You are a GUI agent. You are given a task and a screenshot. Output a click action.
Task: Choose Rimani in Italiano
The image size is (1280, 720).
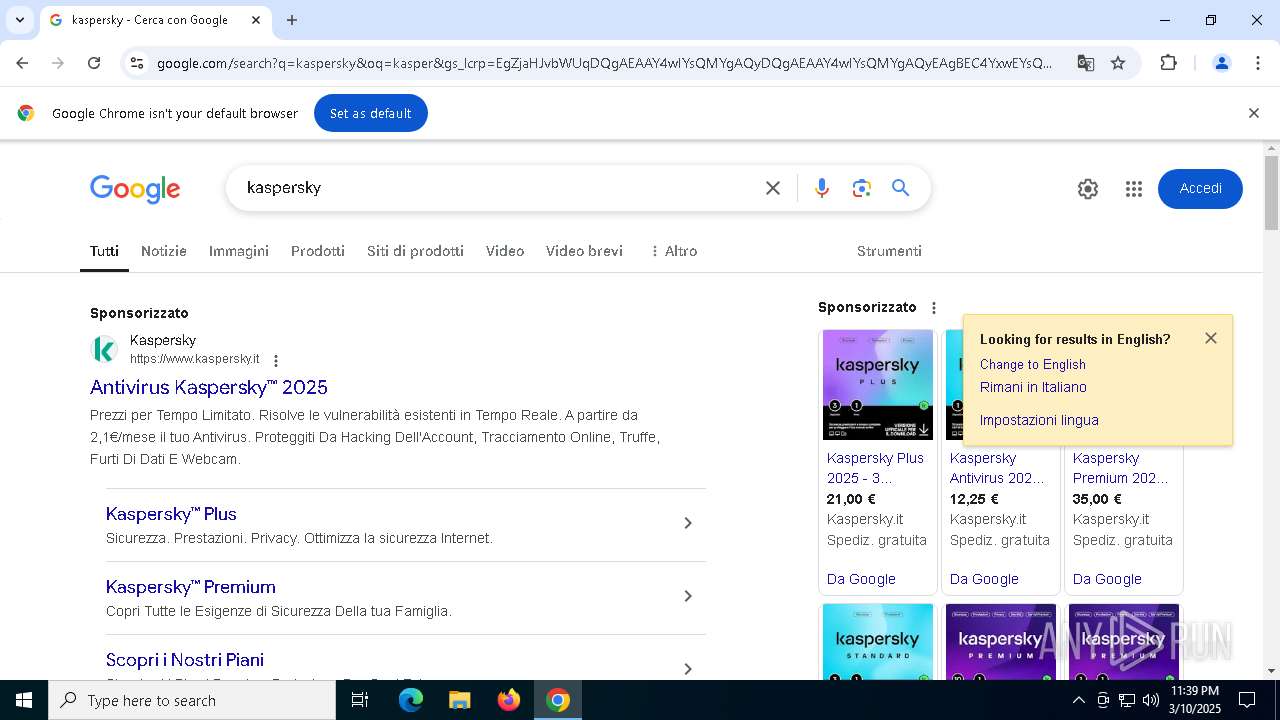coord(1033,387)
